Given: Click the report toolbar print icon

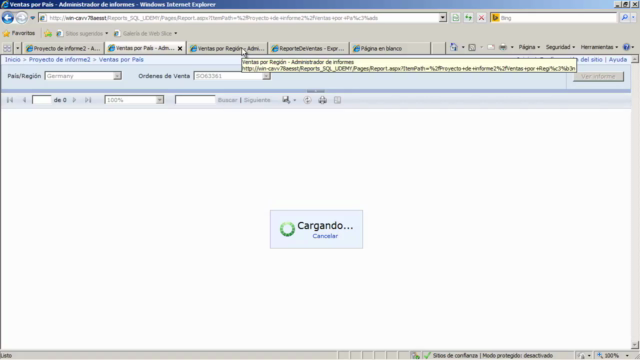Looking at the screenshot, I should click(x=322, y=100).
